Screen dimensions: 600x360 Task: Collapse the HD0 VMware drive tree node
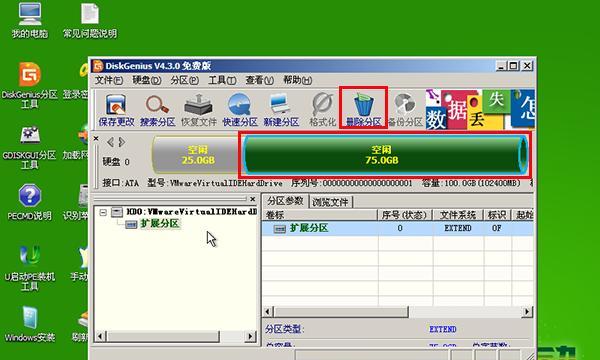[x=103, y=212]
